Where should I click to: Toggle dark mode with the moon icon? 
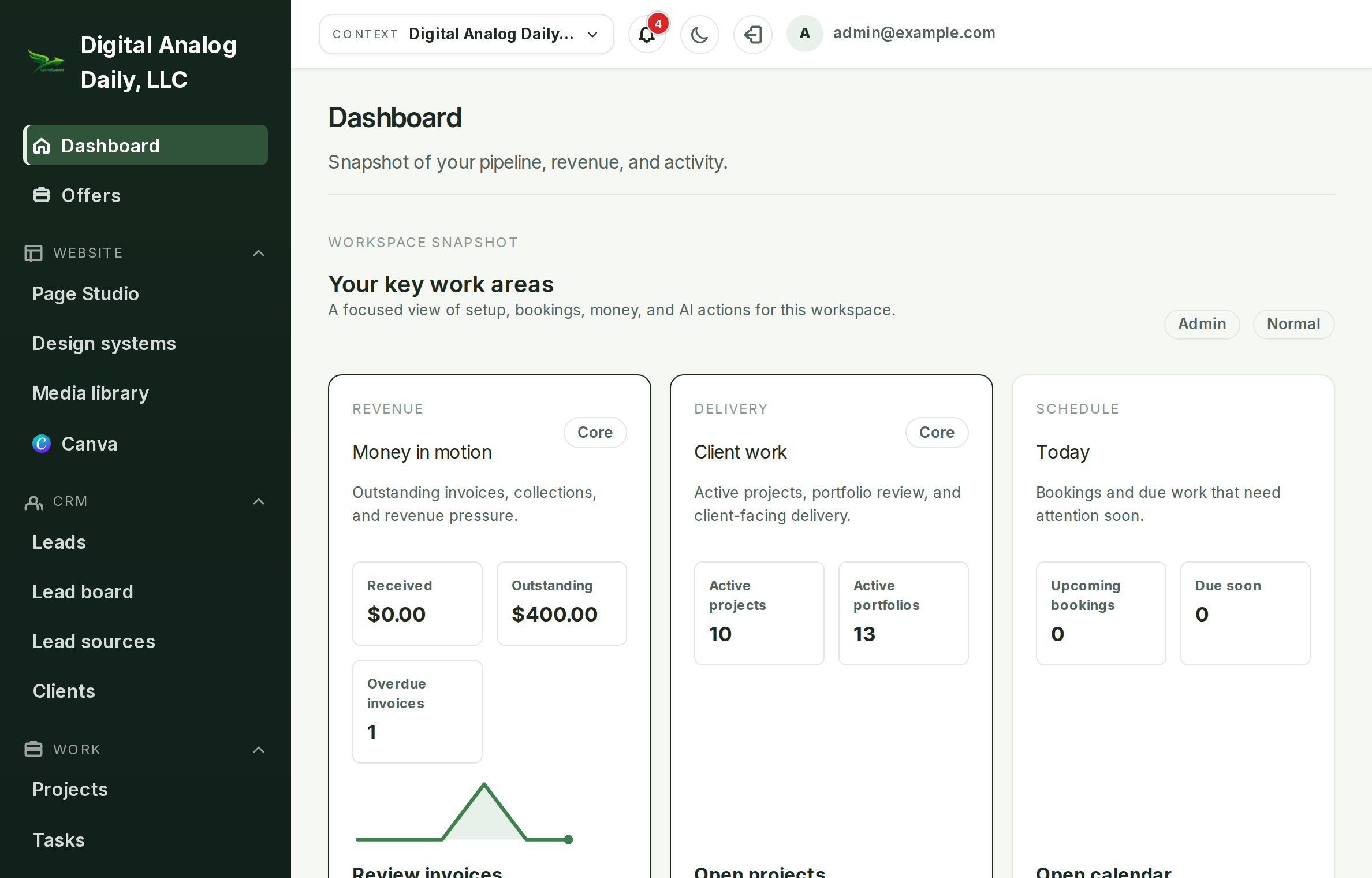699,35
